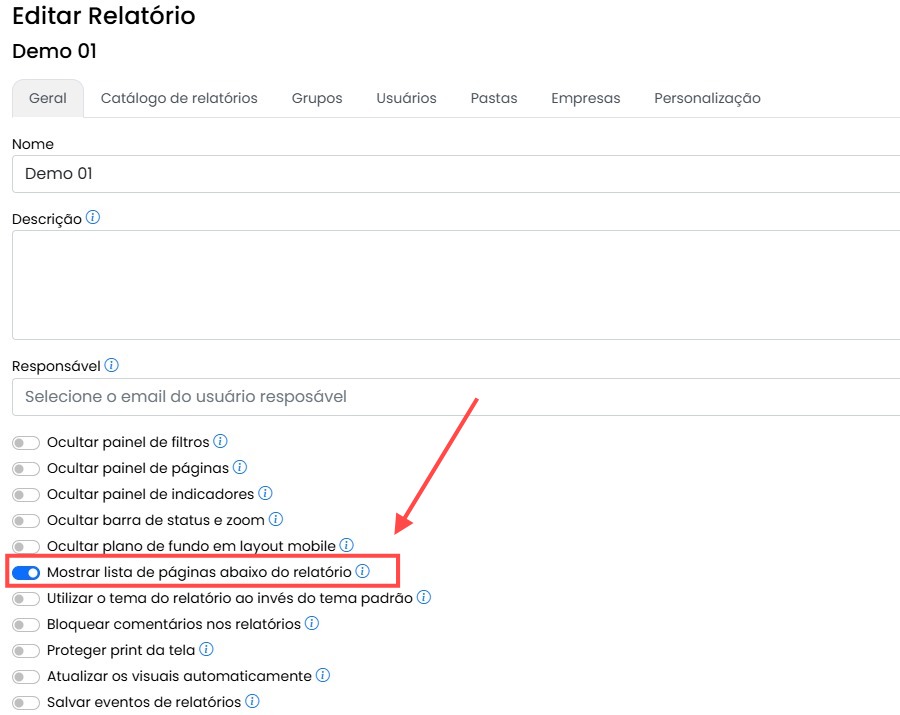Viewport: 900px width, 715px height.
Task: Click info icon for Ocultar painel de indicadores
Action: (265, 493)
